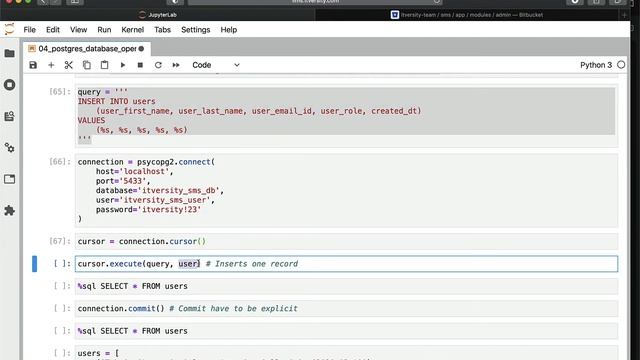Open the Extension Manager puzzle icon
This screenshot has height=360, width=640.
pos(9,211)
